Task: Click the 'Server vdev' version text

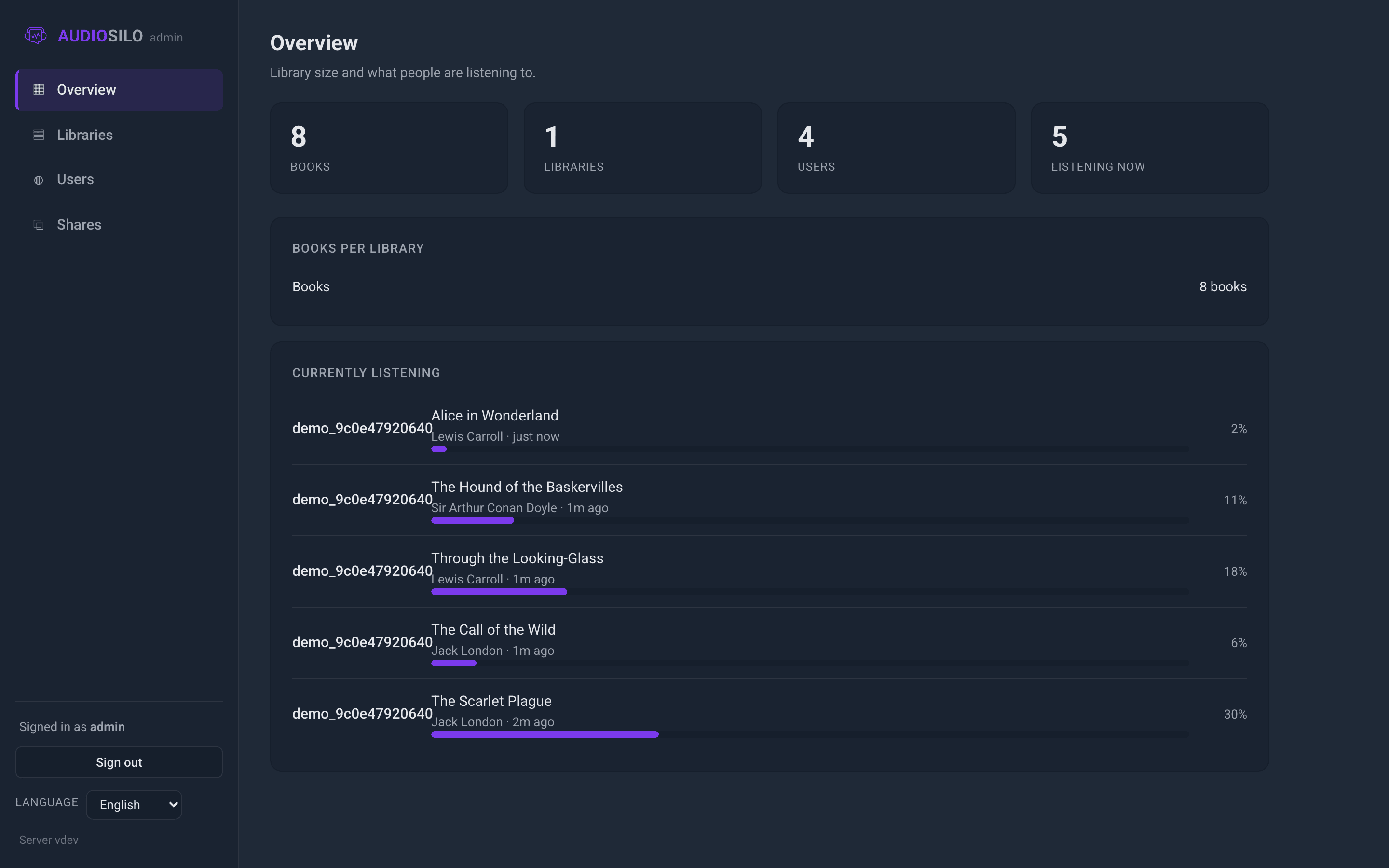Action: [x=49, y=840]
